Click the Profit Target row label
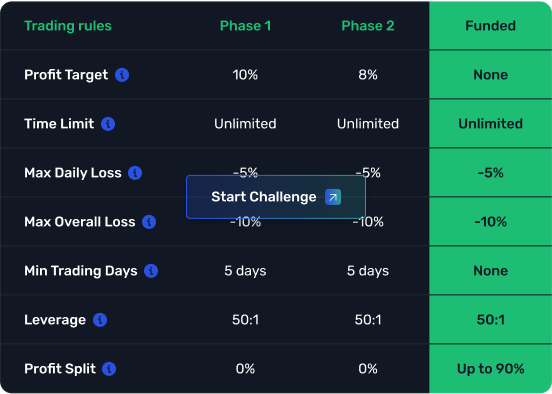The width and height of the screenshot is (552, 394). pos(66,75)
